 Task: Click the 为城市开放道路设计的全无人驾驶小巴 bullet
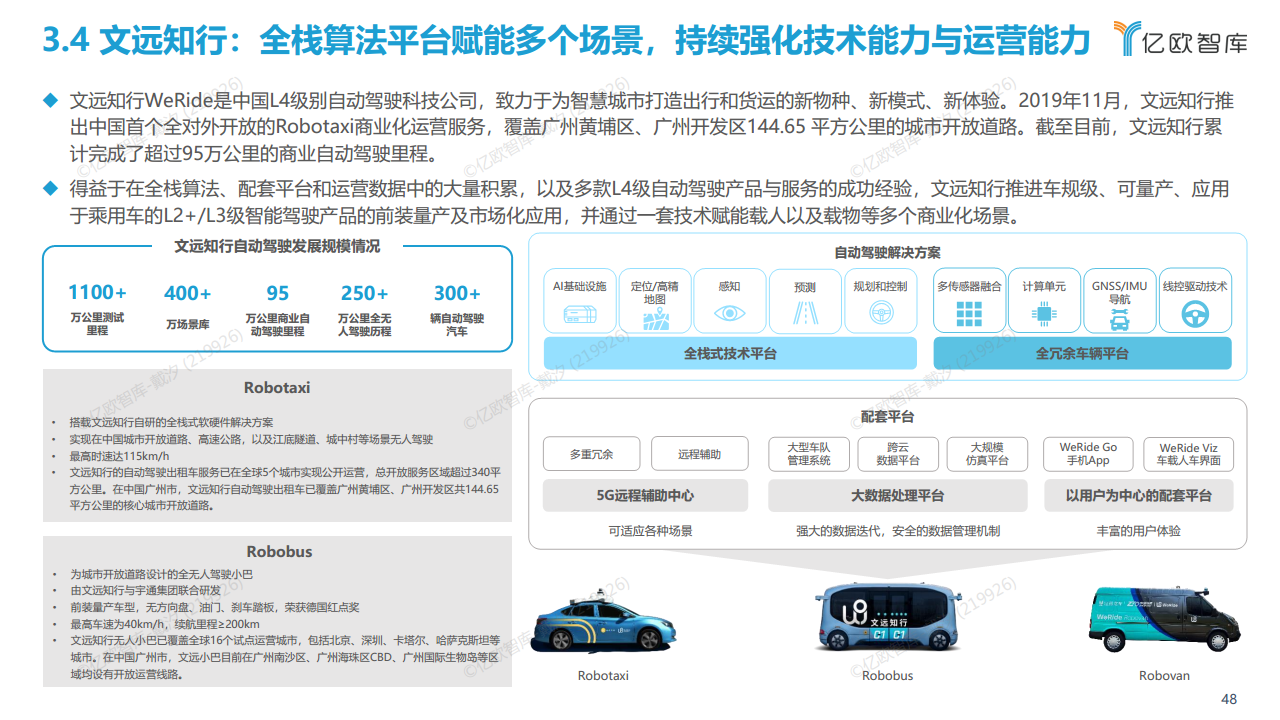(160, 574)
